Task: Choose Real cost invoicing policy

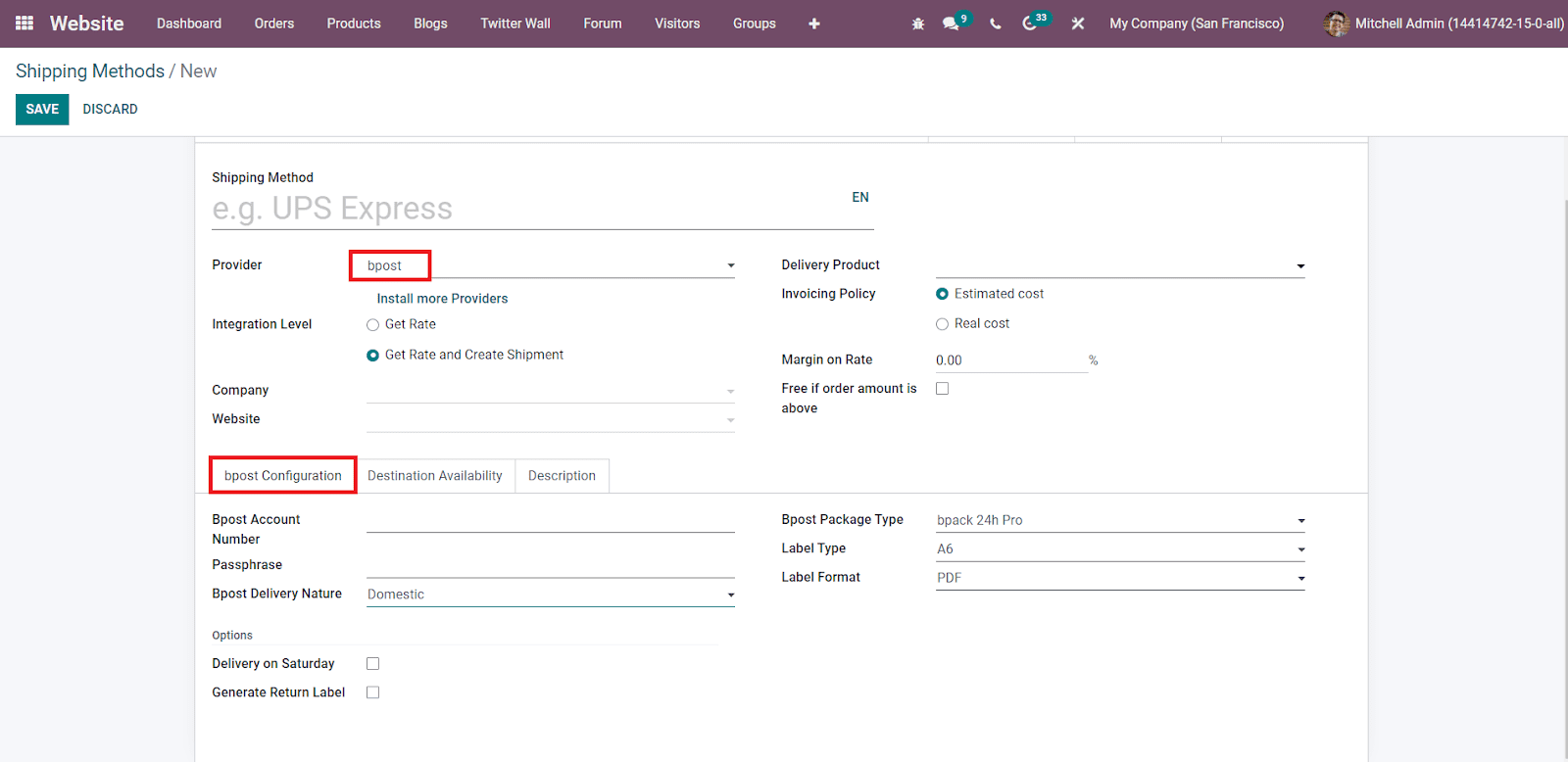Action: [942, 324]
